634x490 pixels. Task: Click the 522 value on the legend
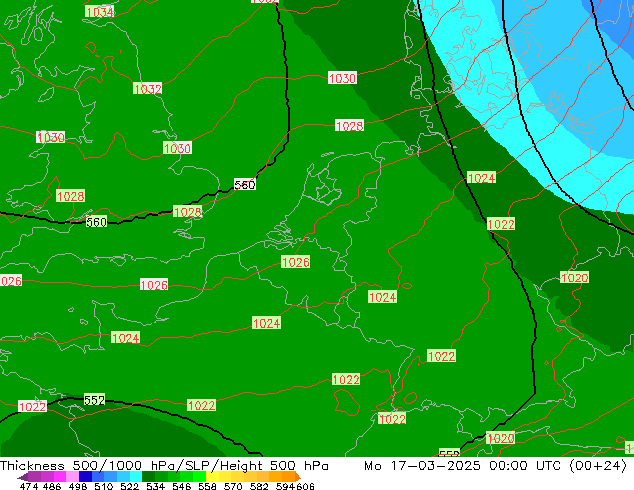pos(129,486)
